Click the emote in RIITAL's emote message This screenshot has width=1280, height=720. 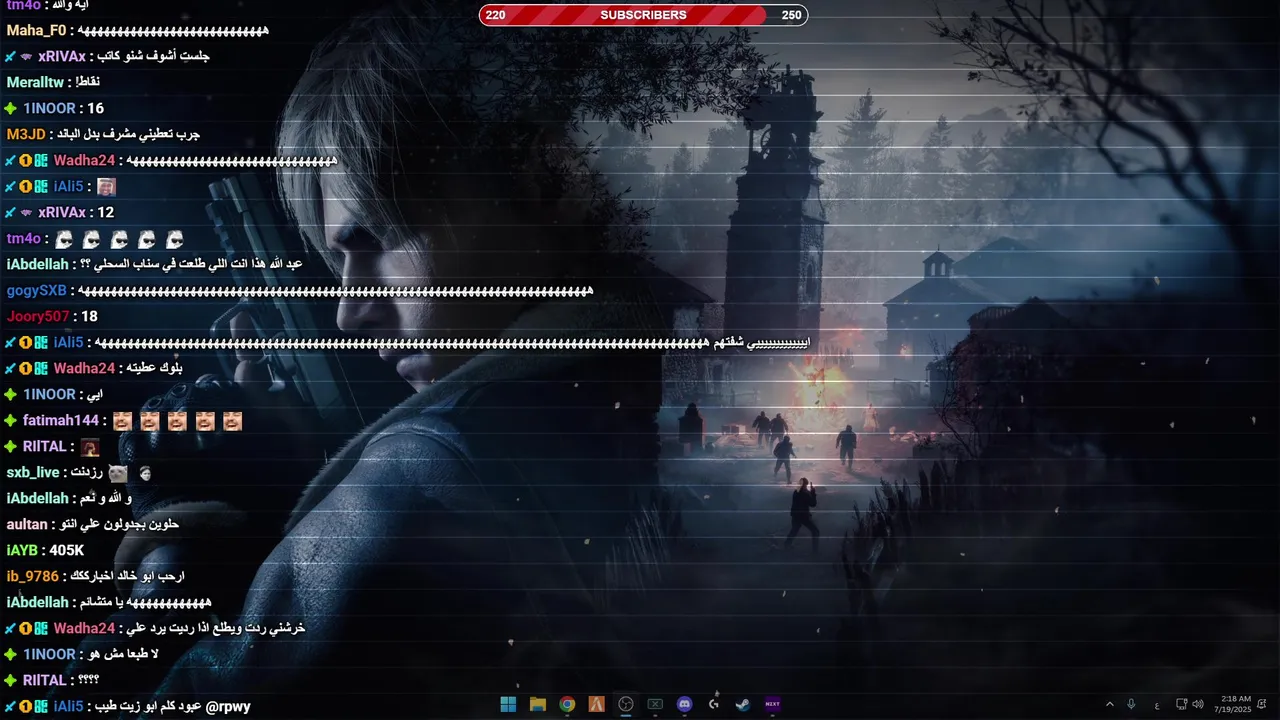click(x=90, y=447)
